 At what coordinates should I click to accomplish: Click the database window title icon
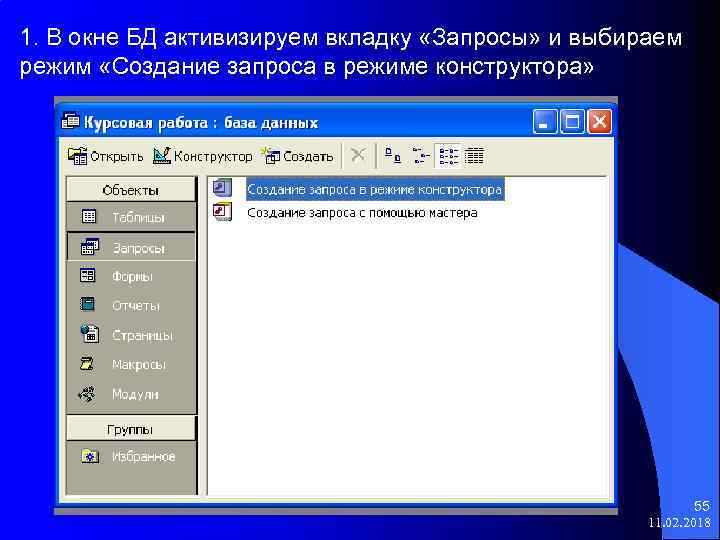(70, 121)
